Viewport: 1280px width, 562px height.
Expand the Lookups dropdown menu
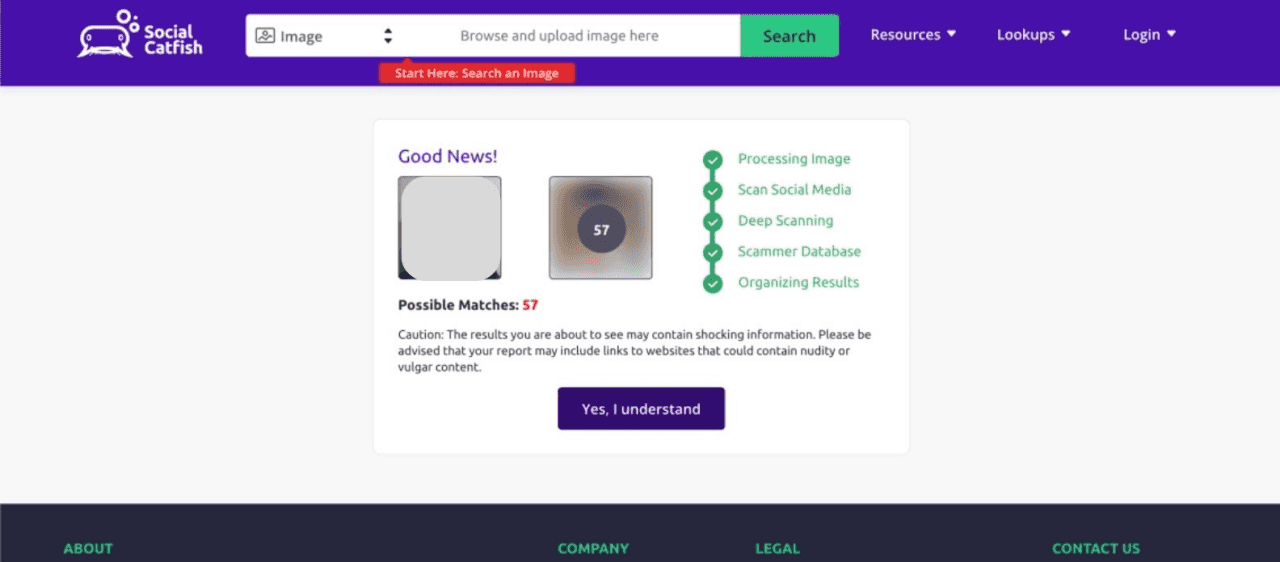(x=1033, y=34)
